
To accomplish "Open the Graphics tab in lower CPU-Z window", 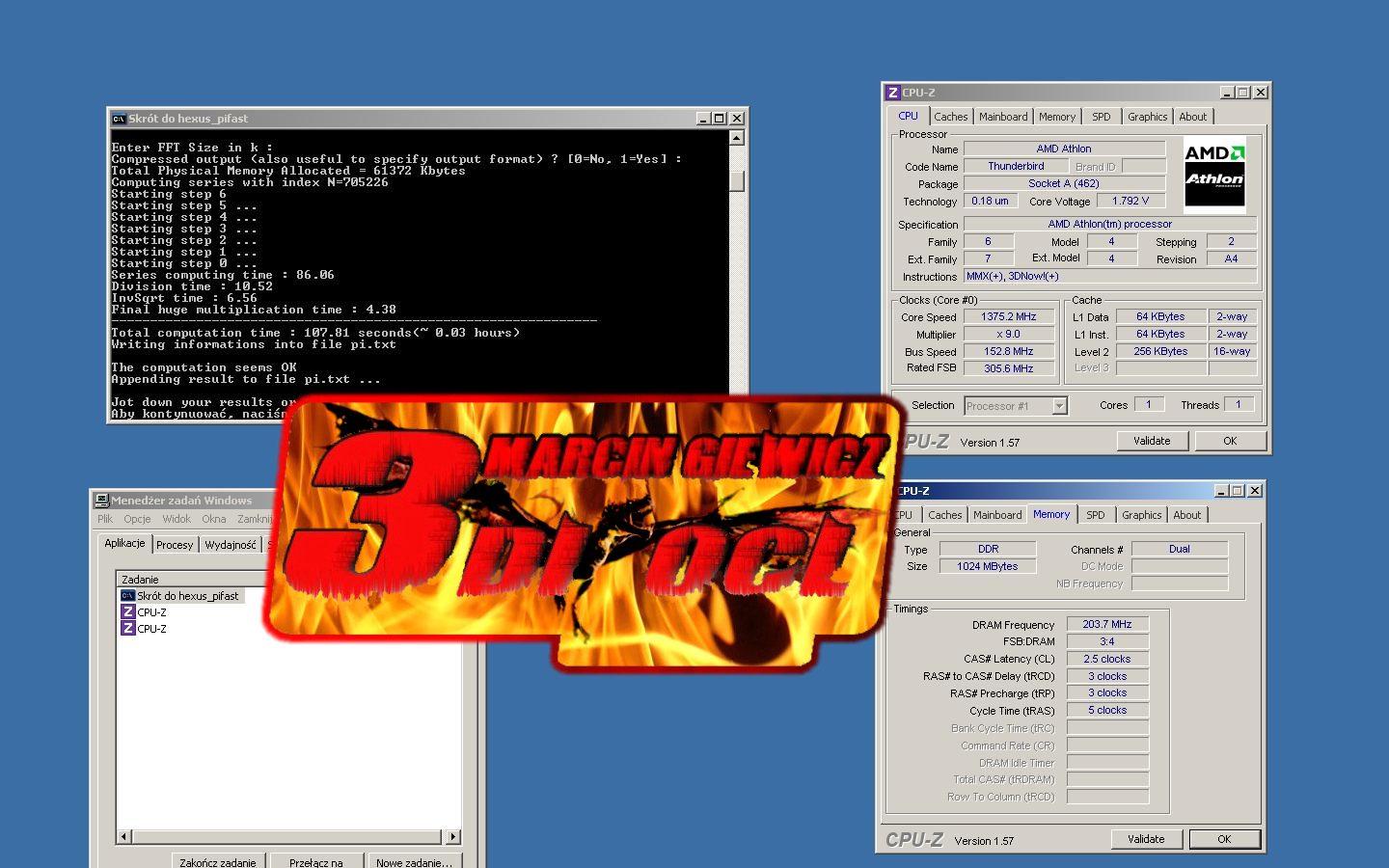I will point(1142,515).
